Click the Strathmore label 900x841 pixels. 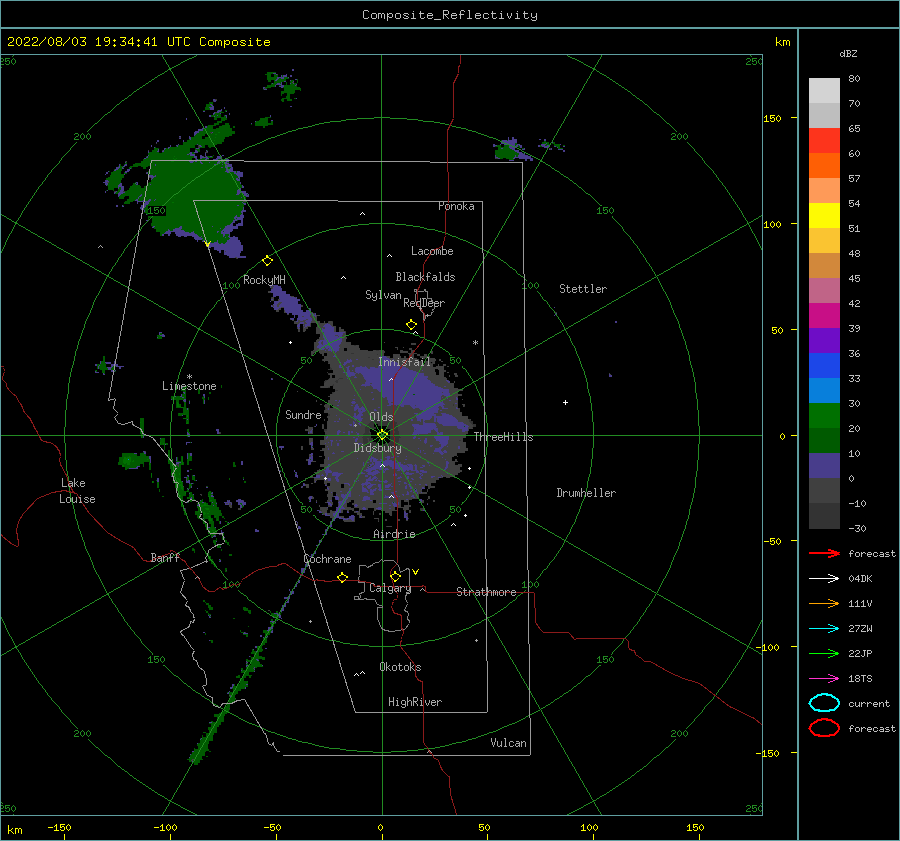point(486,592)
